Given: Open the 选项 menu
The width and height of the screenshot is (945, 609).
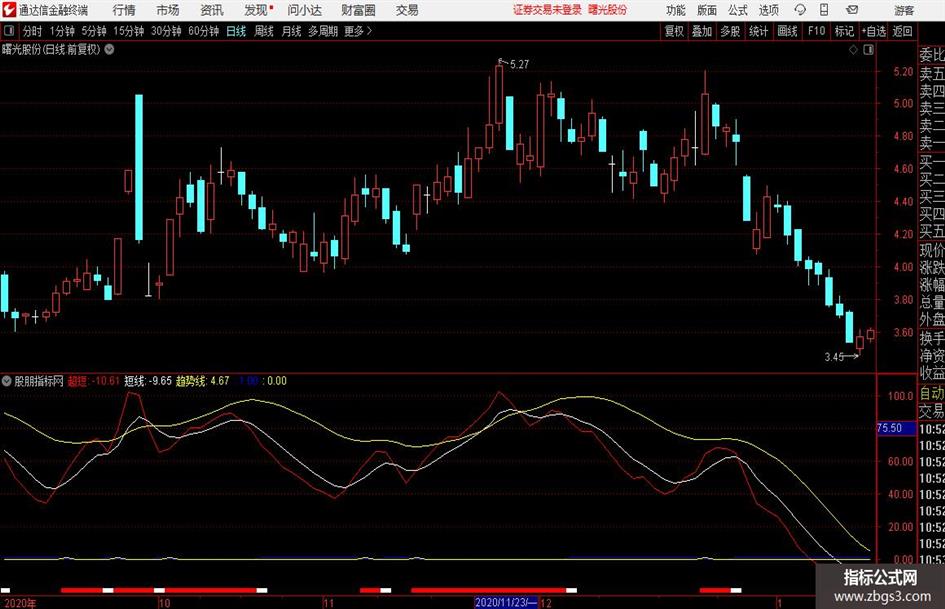Looking at the screenshot, I should [768, 10].
